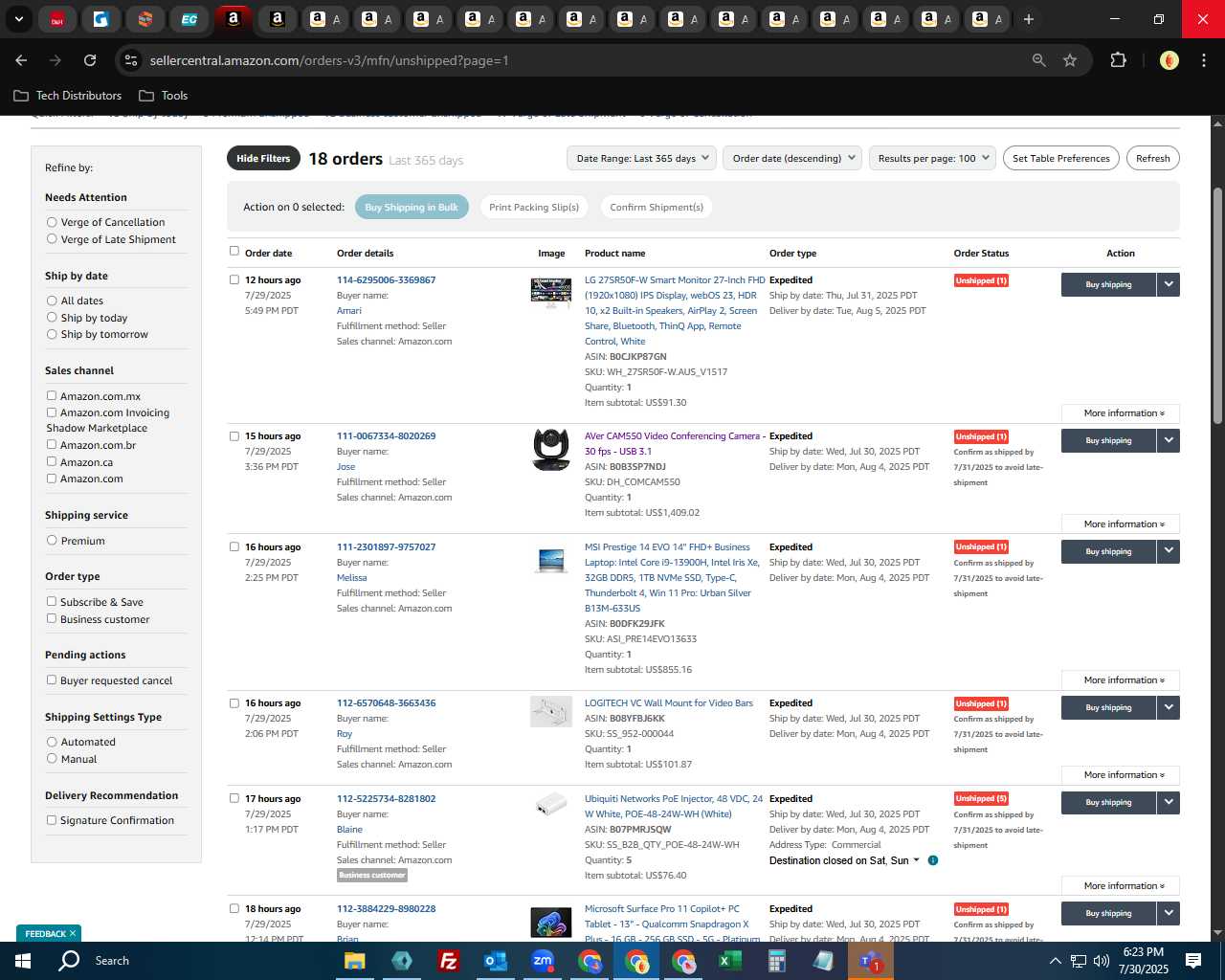Select Verge of Late Shipment filter
Image resolution: width=1225 pixels, height=980 pixels.
(x=52, y=239)
